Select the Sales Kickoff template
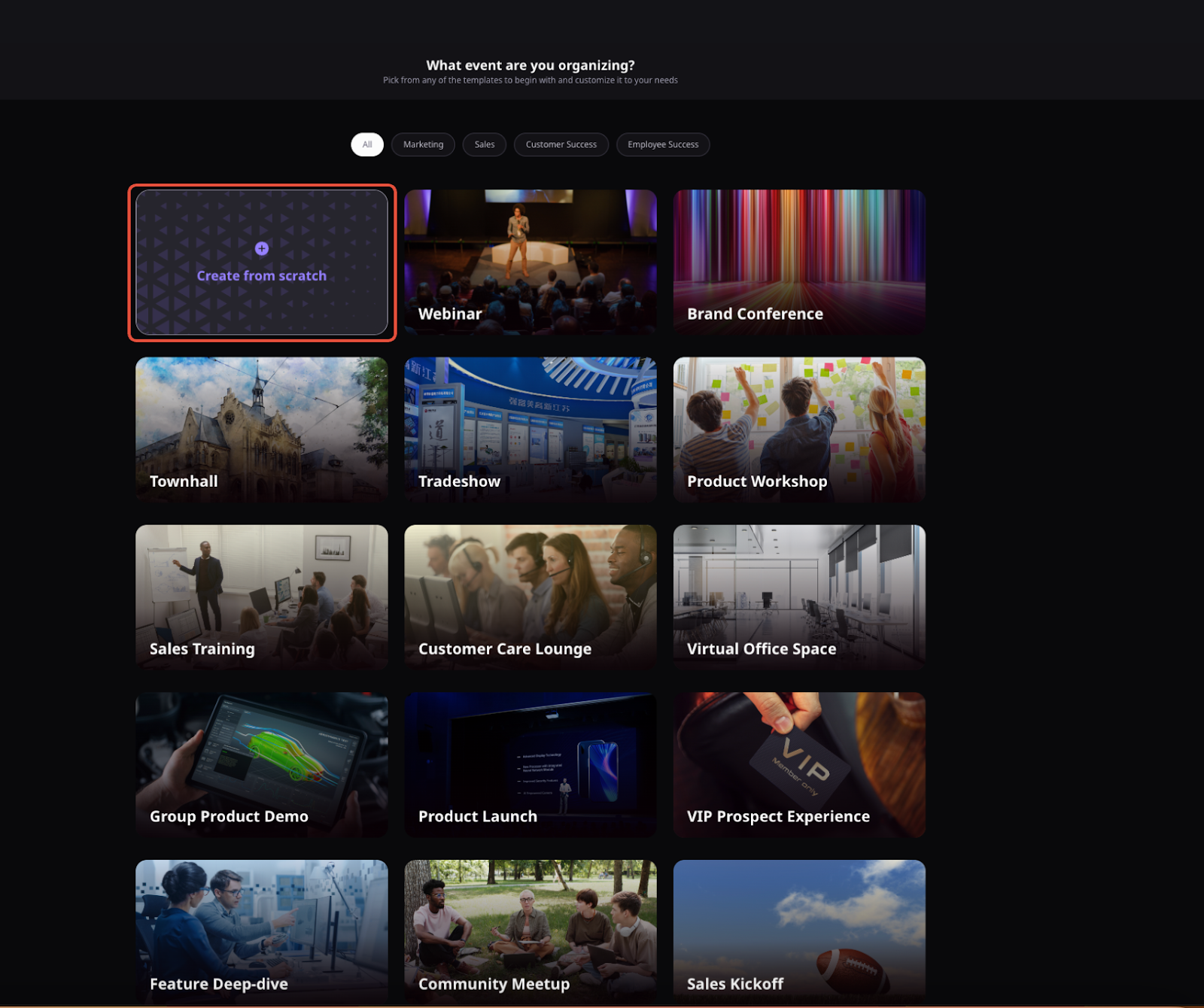 (799, 931)
